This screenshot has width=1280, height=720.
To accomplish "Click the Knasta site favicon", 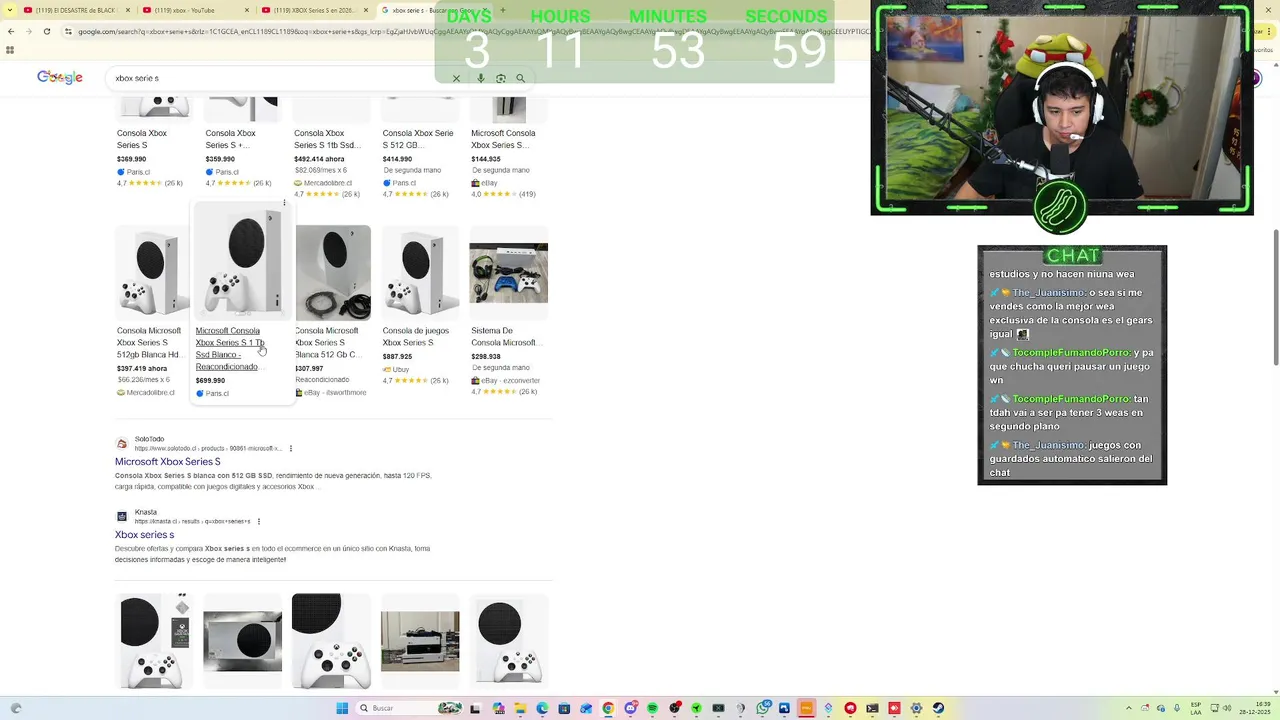I will pos(122,516).
